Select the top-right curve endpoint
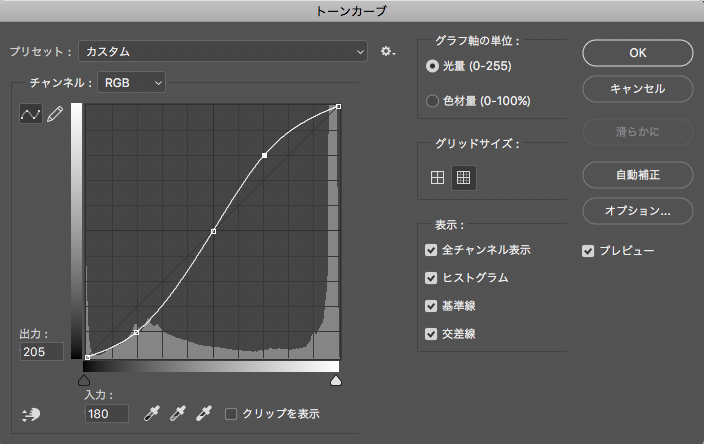Screen dimensions: 704x444 coord(339,106)
